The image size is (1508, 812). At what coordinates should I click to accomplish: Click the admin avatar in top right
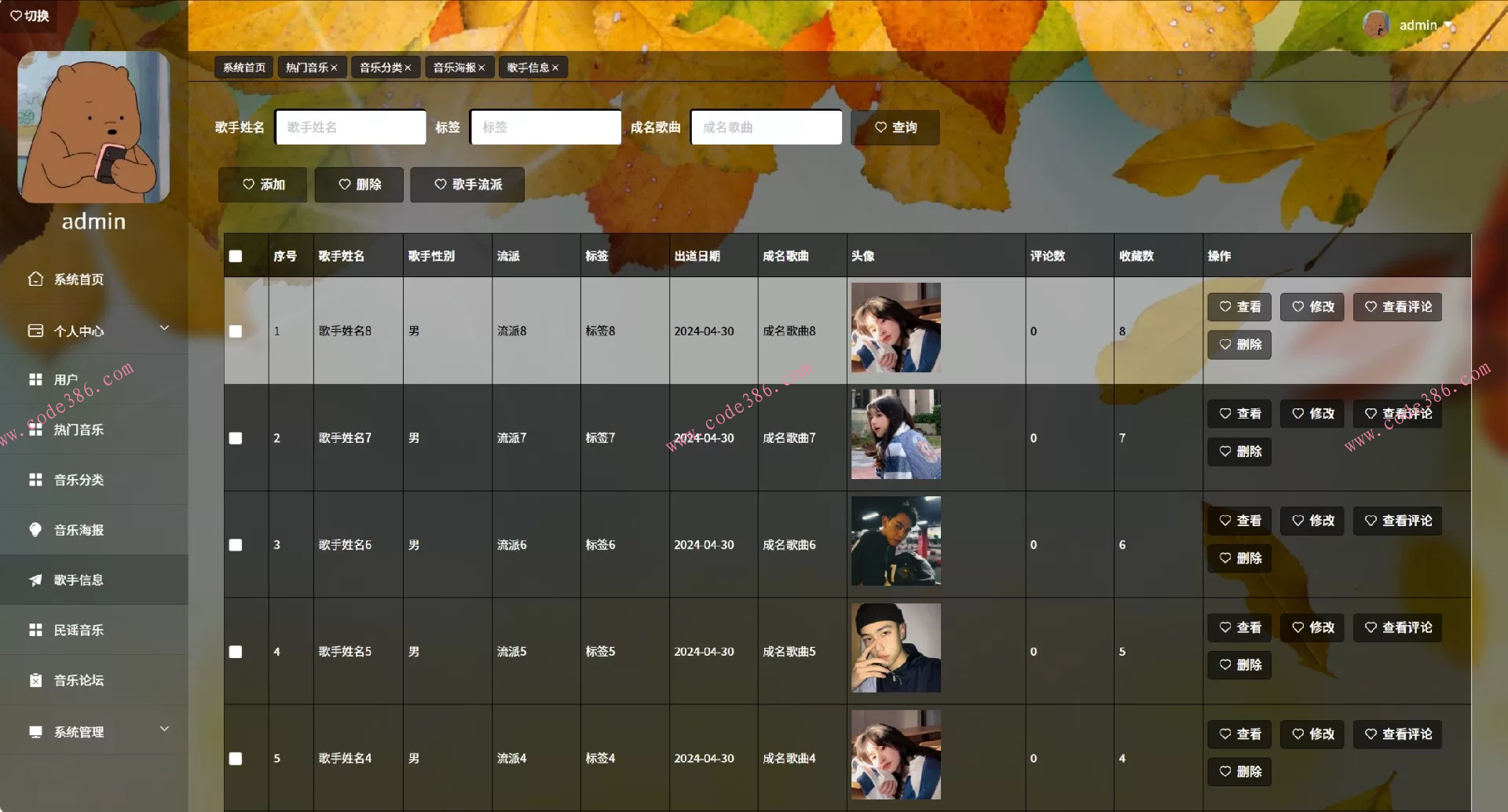(x=1375, y=24)
